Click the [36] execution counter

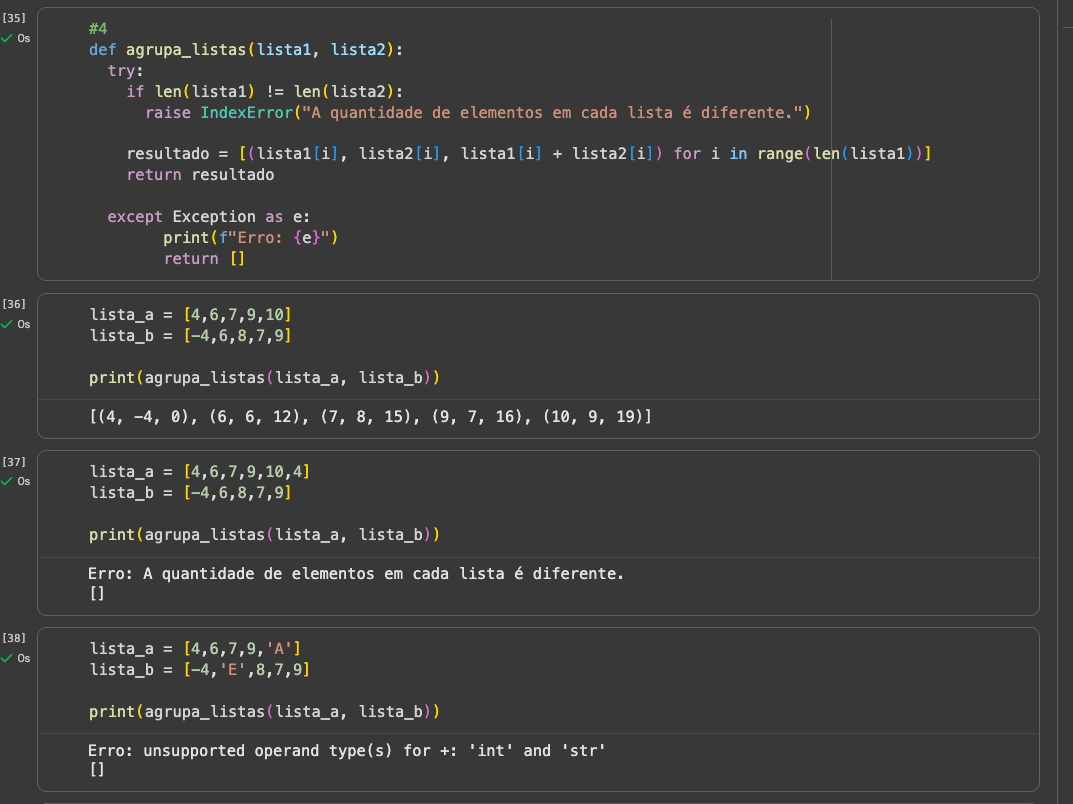point(14,303)
